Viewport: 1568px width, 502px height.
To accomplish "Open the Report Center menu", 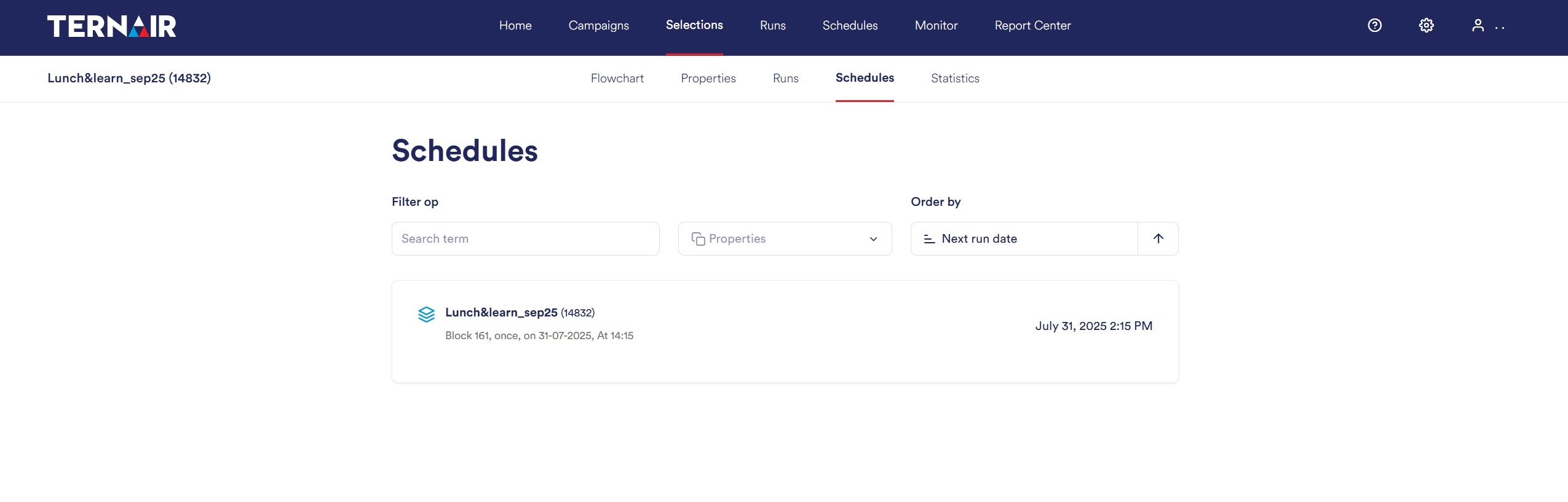I will (x=1032, y=25).
